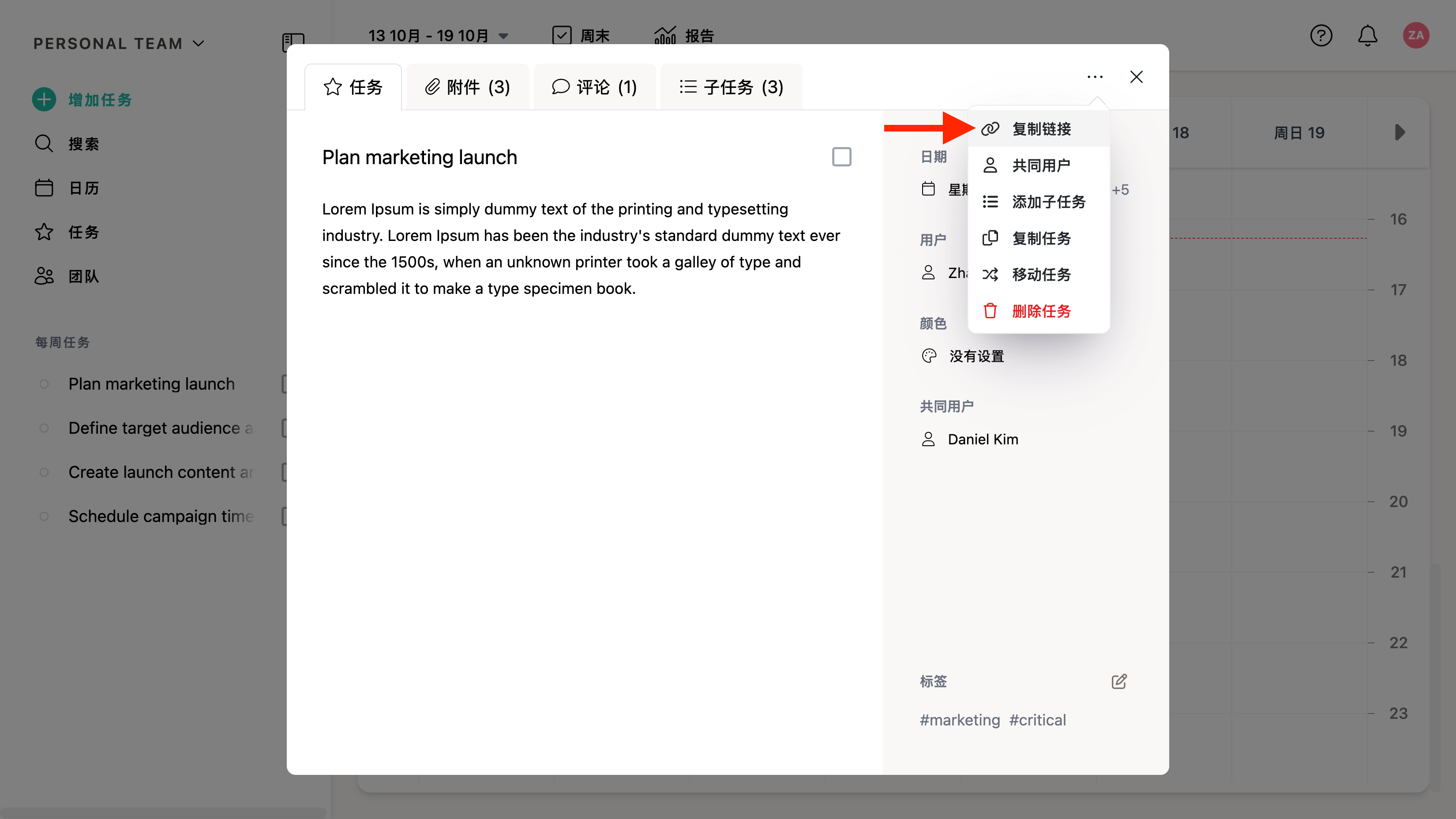Image resolution: width=1456 pixels, height=819 pixels.
Task: Click the 报告 chart icon
Action: [665, 36]
